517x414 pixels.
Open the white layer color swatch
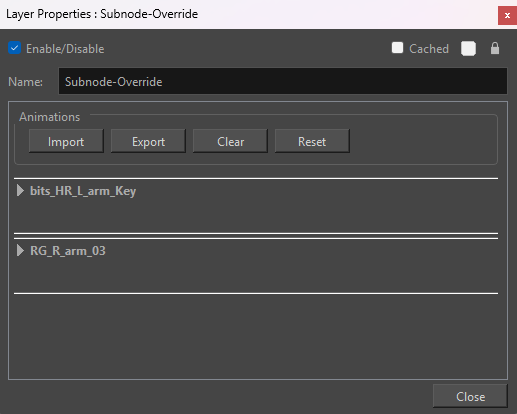coord(468,49)
